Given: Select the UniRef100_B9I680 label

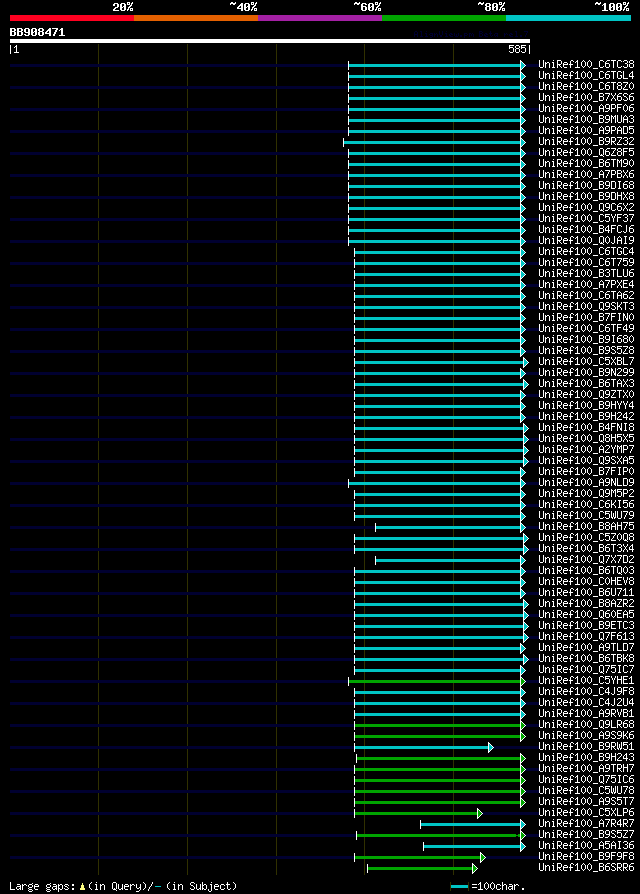Looking at the screenshot, I should [x=586, y=339].
